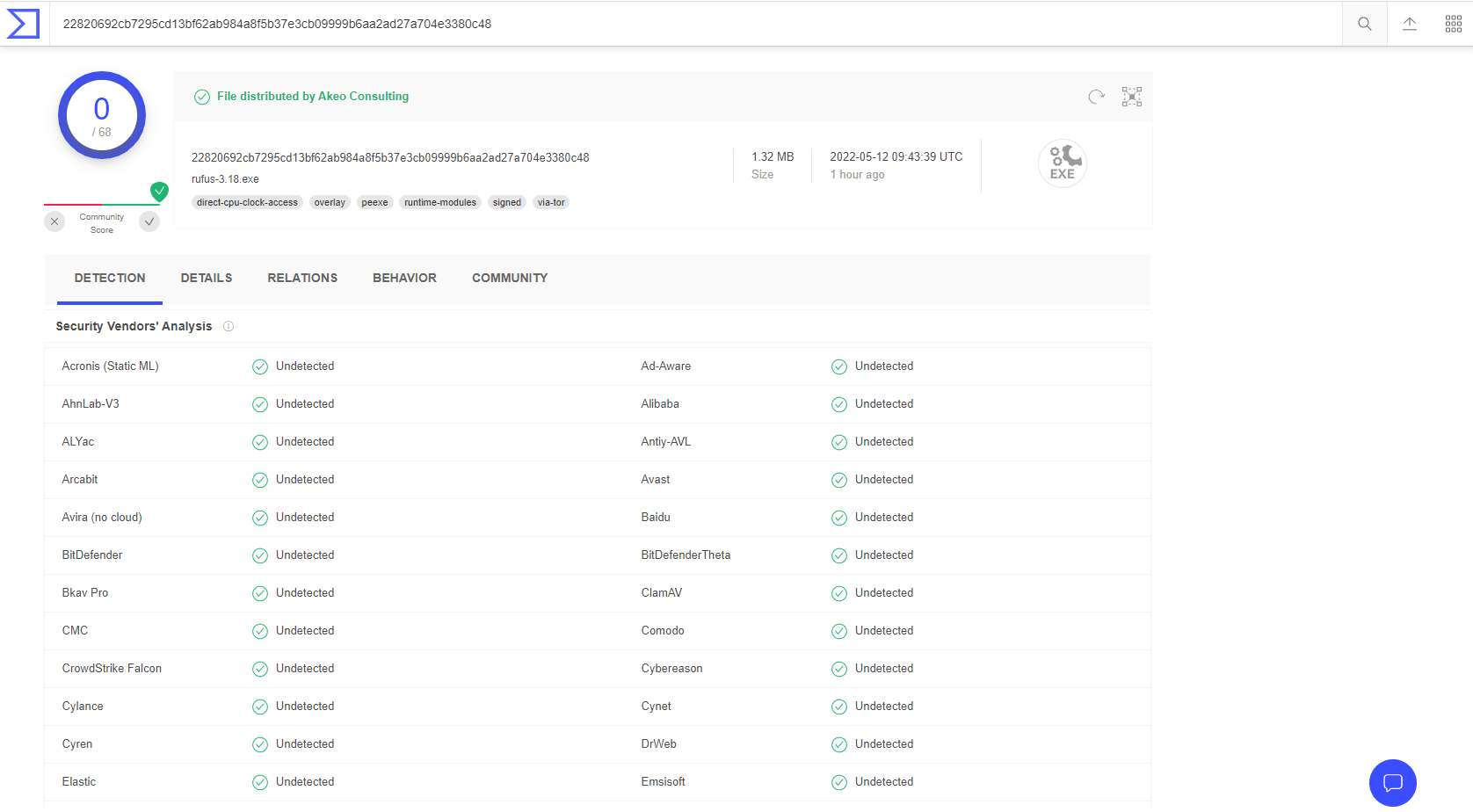Click the check icon in CrowdStrike Falcon row
The height and width of the screenshot is (812, 1473).
(x=260, y=669)
